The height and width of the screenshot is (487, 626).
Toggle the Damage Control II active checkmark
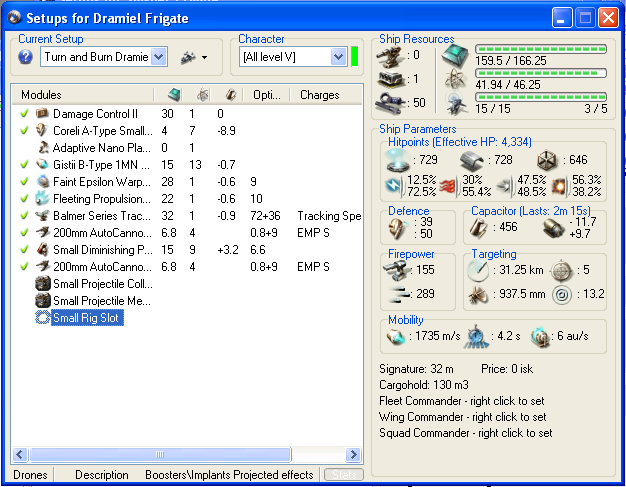(24, 114)
